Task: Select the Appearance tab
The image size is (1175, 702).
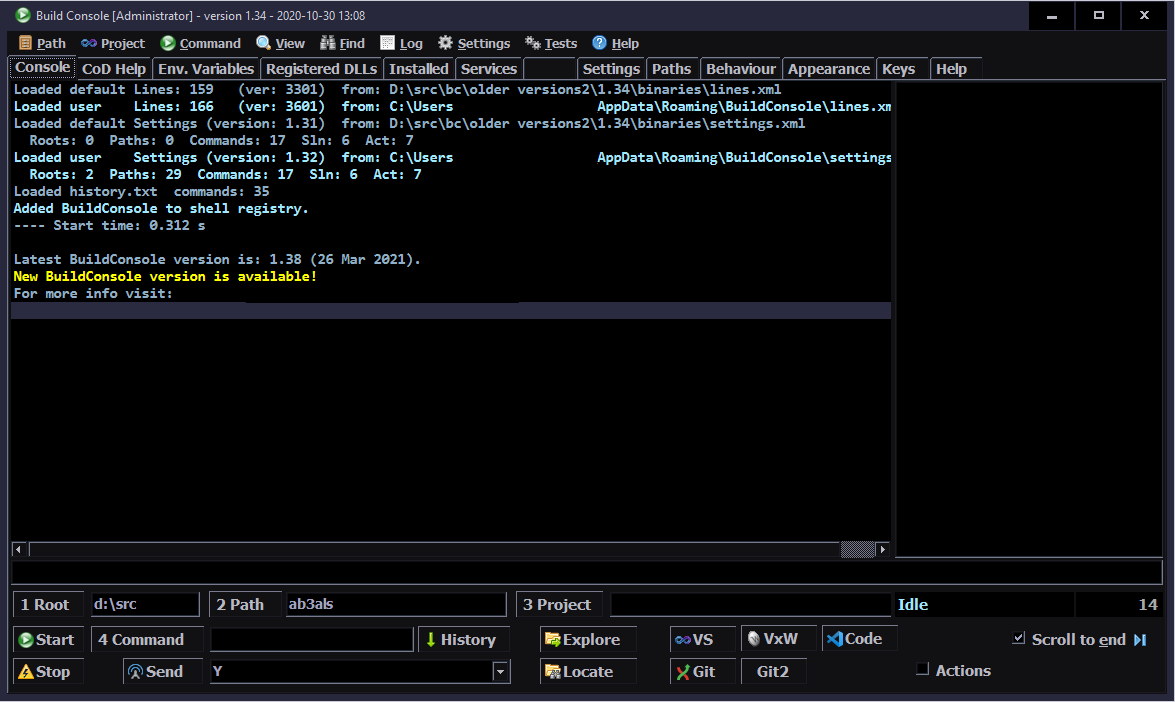Action: tap(829, 69)
